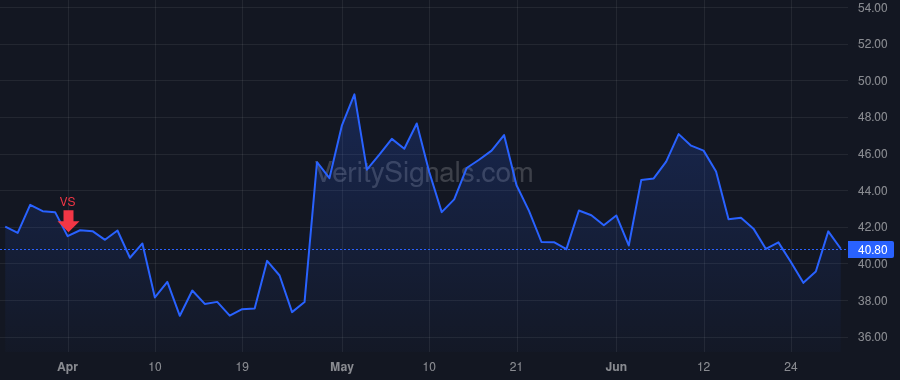Screen dimensions: 900x380
Task: Click the 21 date label on time axis
Action: [517, 367]
